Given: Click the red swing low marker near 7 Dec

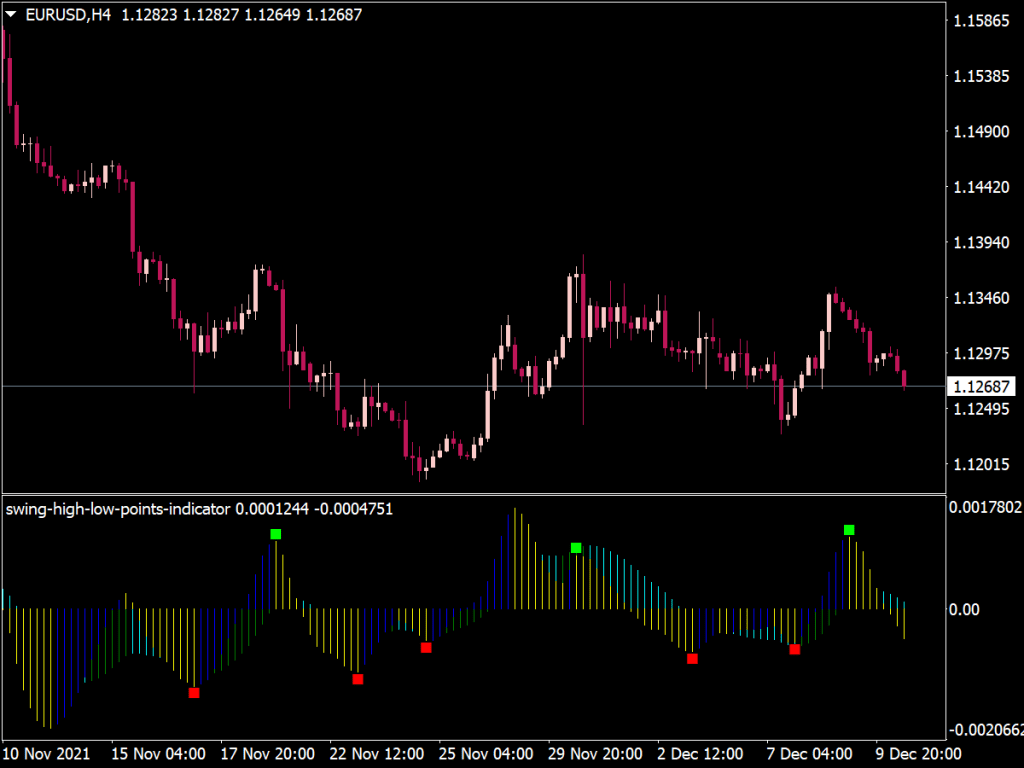Looking at the screenshot, I should point(795,648).
